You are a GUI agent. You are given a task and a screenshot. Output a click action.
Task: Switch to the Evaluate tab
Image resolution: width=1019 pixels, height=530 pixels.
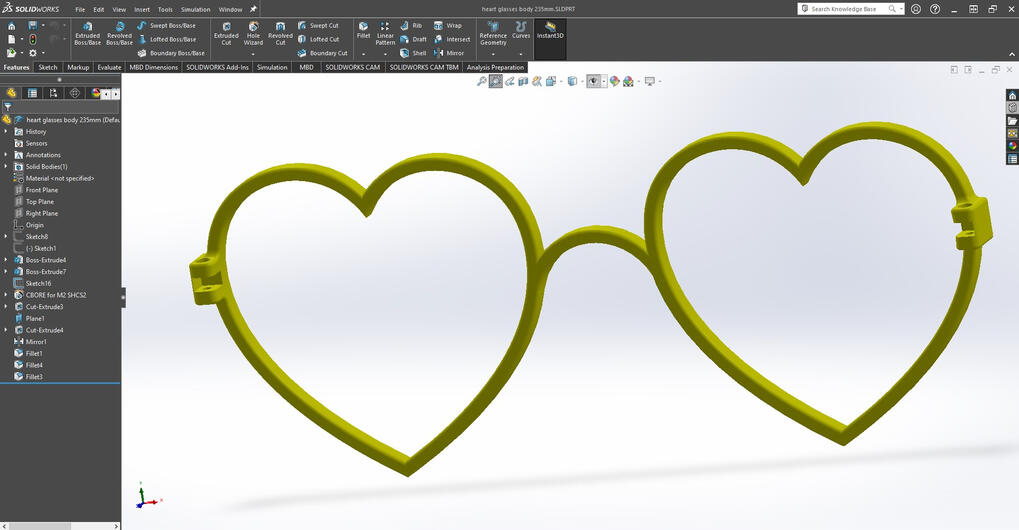pos(109,67)
